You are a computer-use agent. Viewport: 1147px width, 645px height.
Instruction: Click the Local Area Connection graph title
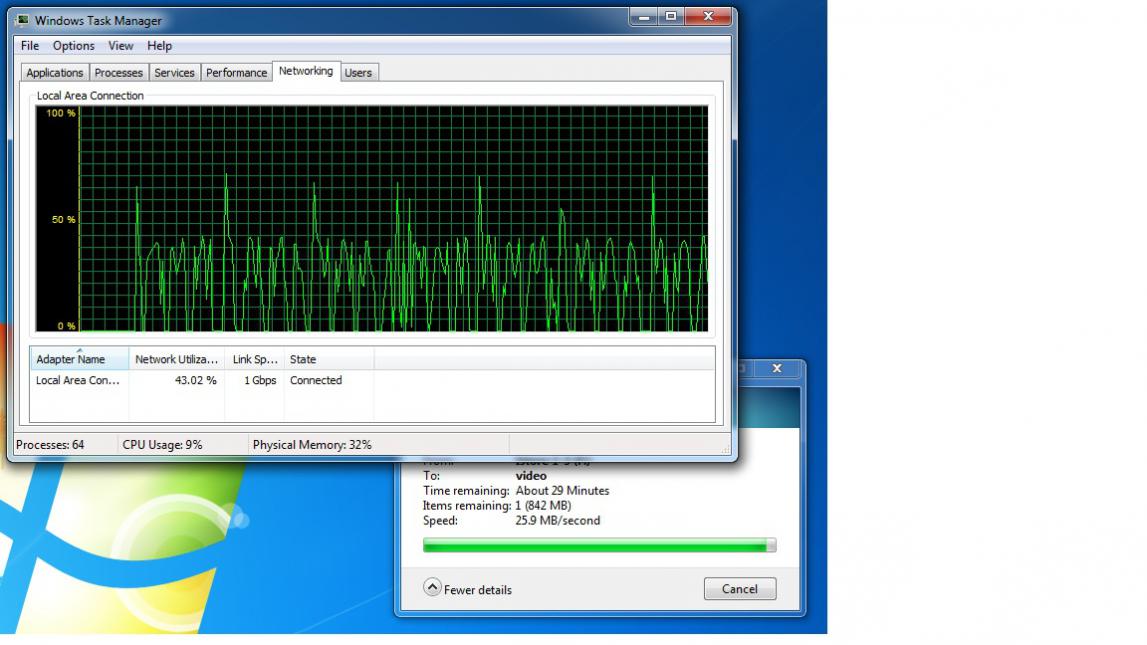(x=90, y=96)
